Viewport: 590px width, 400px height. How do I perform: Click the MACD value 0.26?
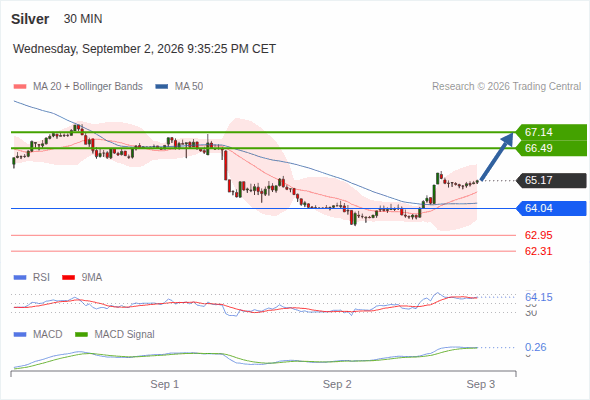click(x=535, y=347)
